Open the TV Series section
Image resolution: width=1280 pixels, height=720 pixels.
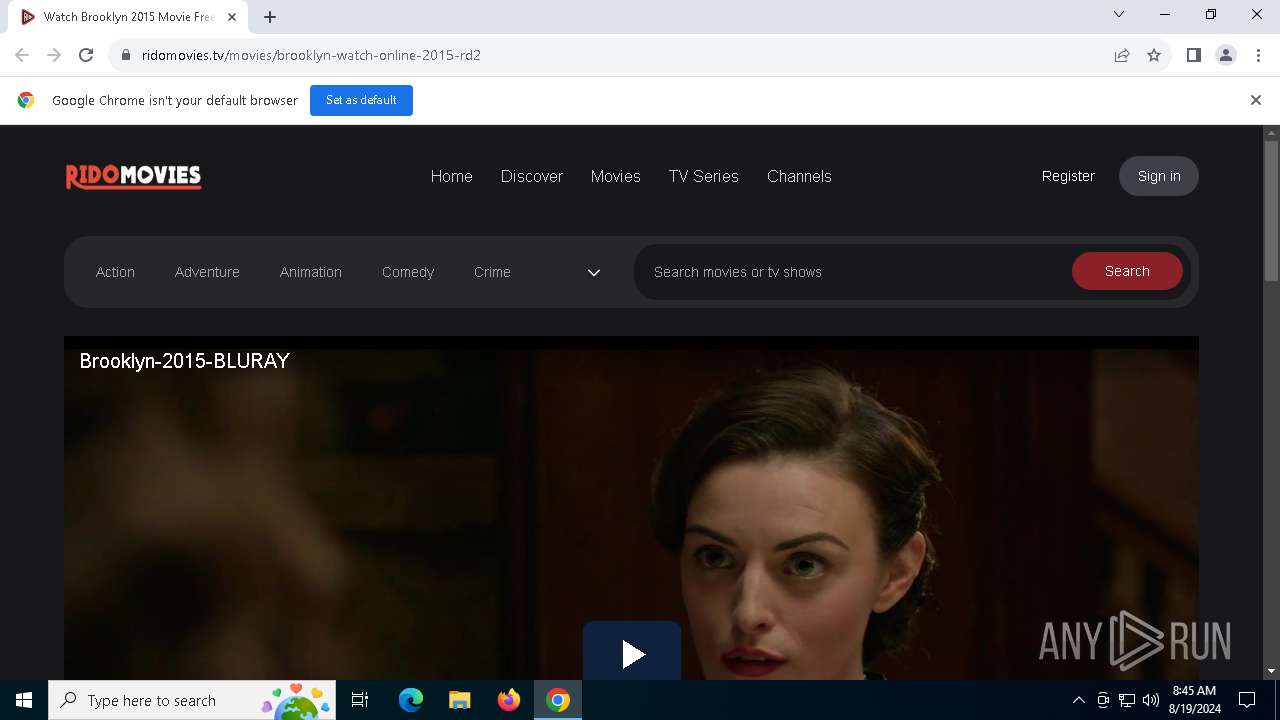pyautogui.click(x=704, y=176)
